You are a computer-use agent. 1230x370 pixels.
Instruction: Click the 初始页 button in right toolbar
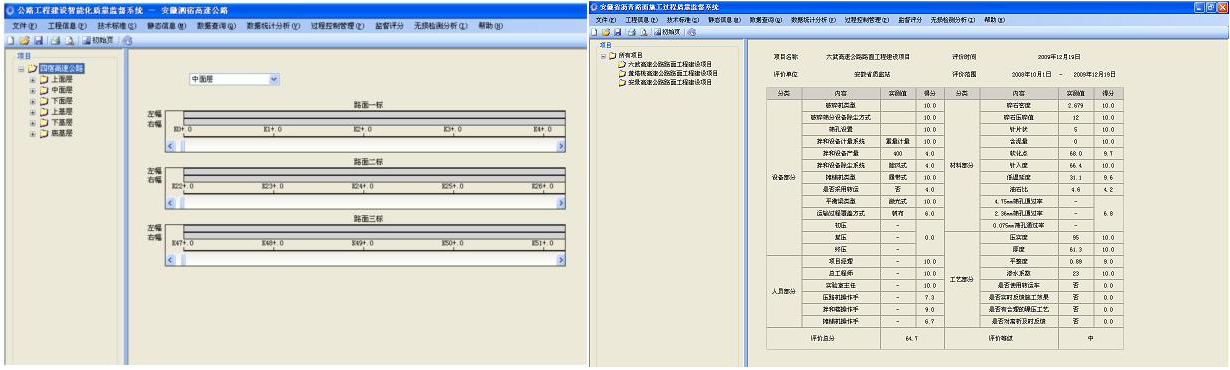pyautogui.click(x=668, y=32)
